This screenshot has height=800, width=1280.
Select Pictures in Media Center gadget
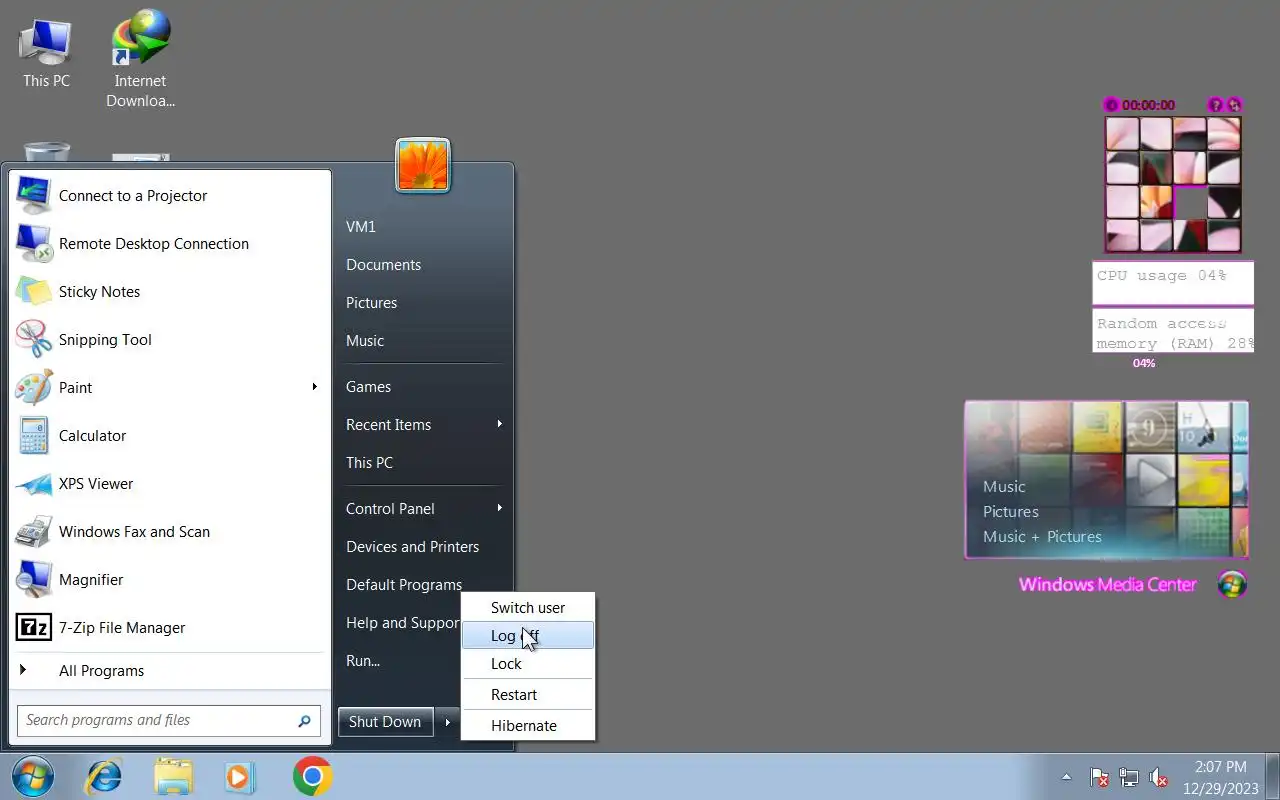(1011, 512)
